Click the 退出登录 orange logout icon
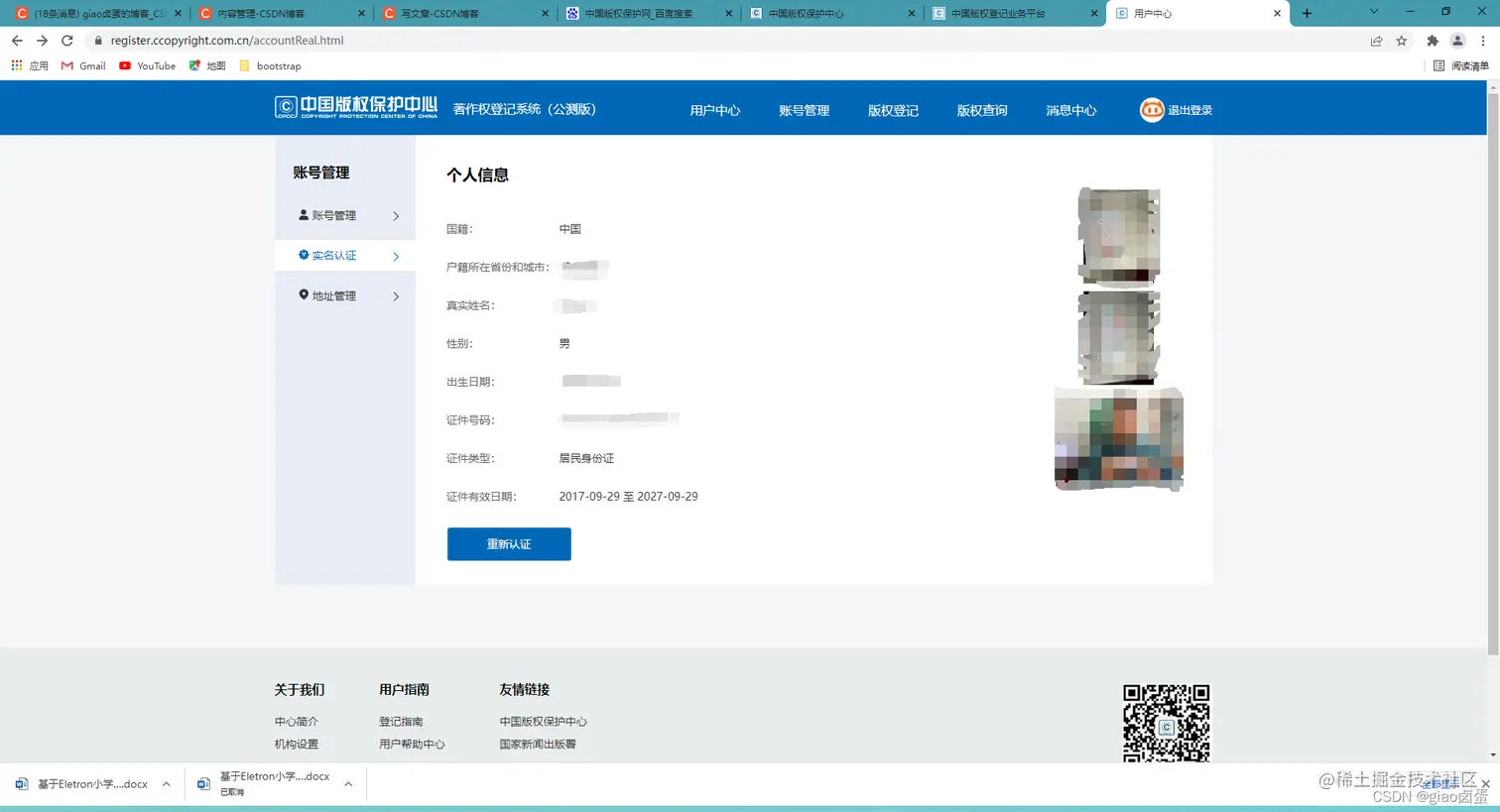The width and height of the screenshot is (1500, 812). pos(1151,109)
